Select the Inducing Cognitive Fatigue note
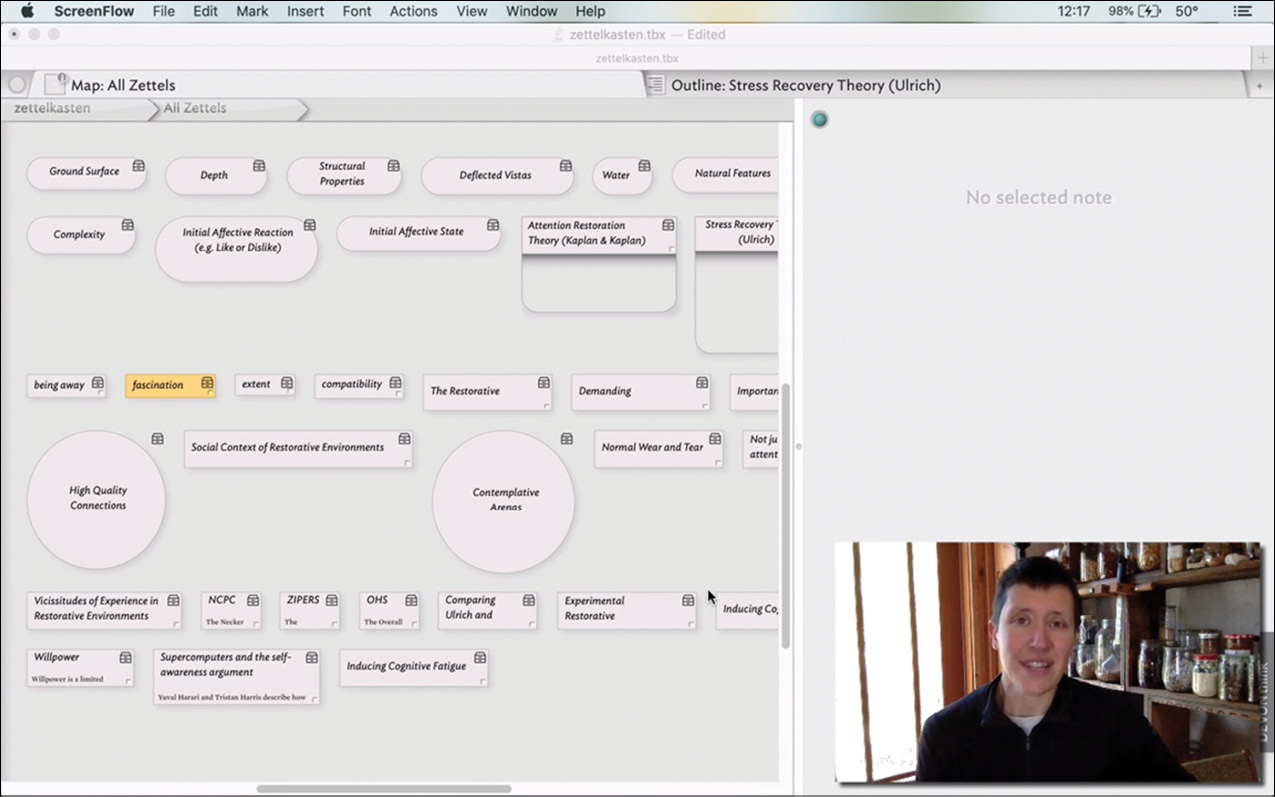1275x797 pixels. (406, 666)
